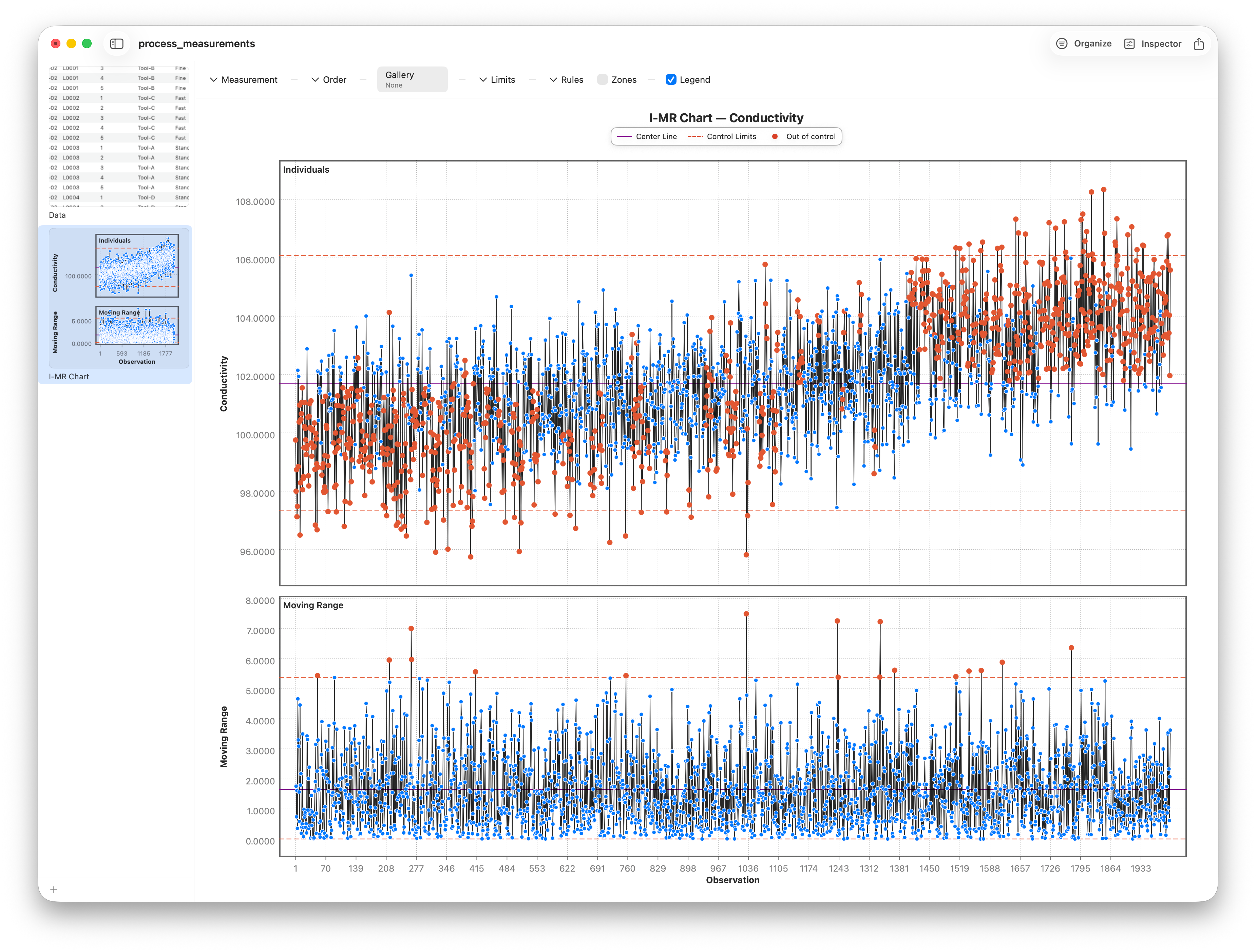This screenshot has width=1256, height=952.
Task: Add a new item with plus icon
Action: [x=54, y=890]
